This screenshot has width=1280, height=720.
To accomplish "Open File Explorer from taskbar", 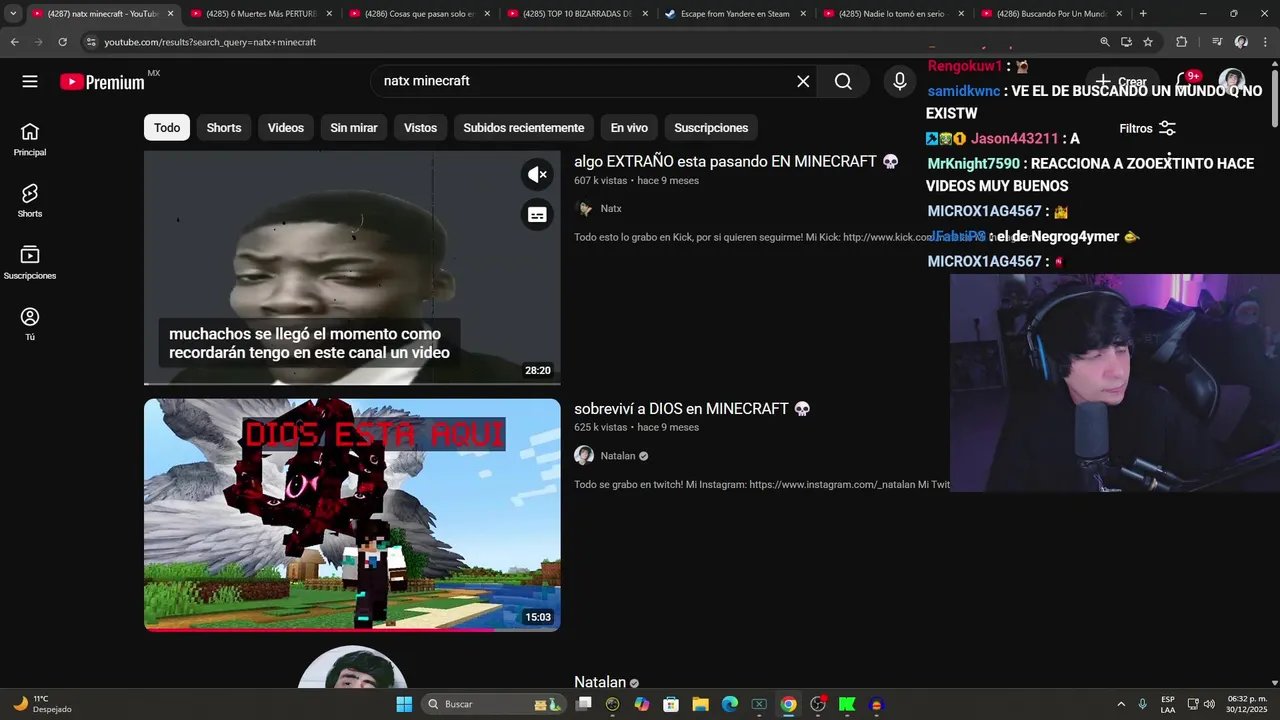I will [700, 704].
